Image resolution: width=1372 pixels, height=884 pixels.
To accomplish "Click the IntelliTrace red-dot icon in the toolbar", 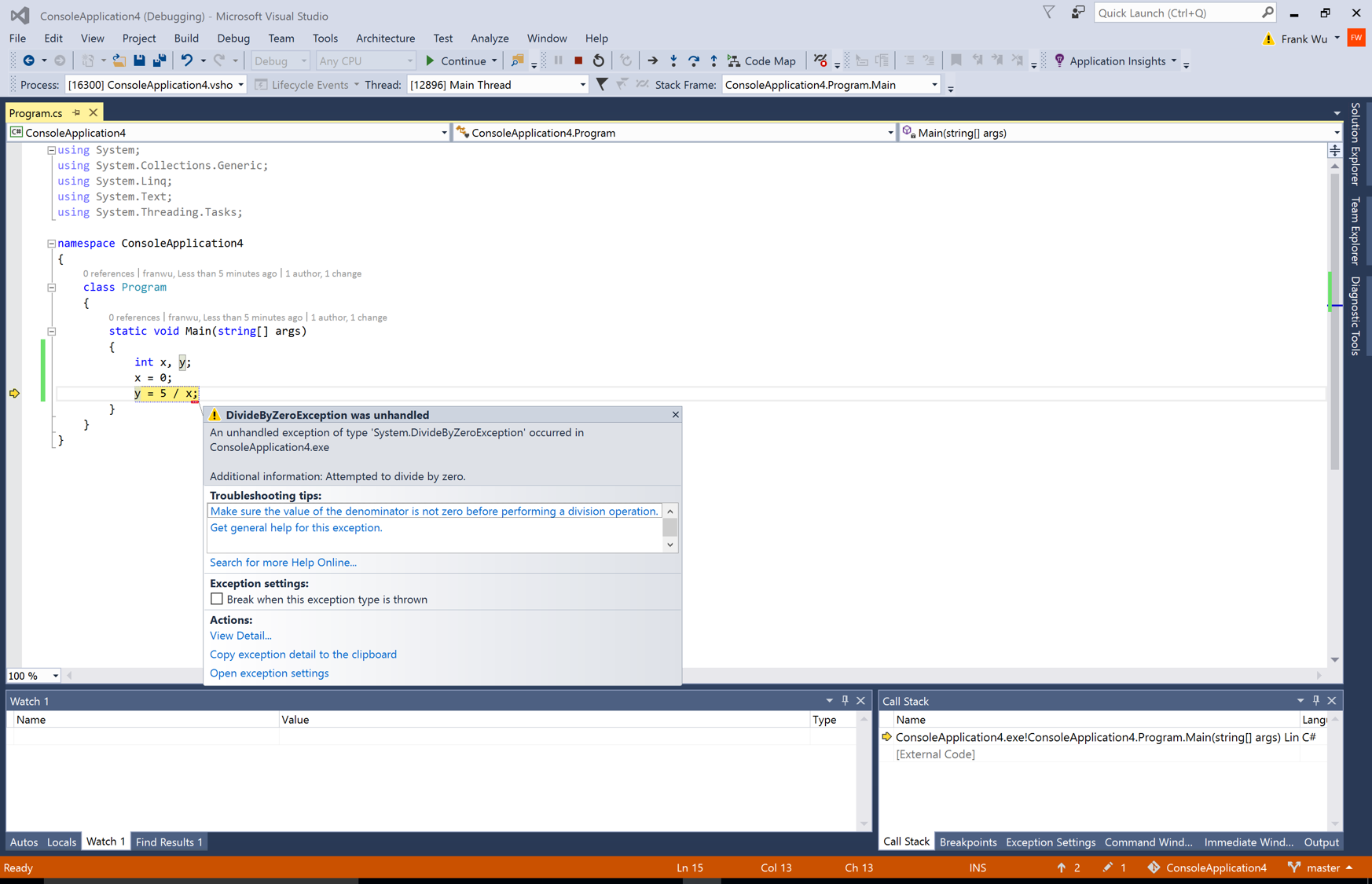I will pyautogui.click(x=820, y=61).
